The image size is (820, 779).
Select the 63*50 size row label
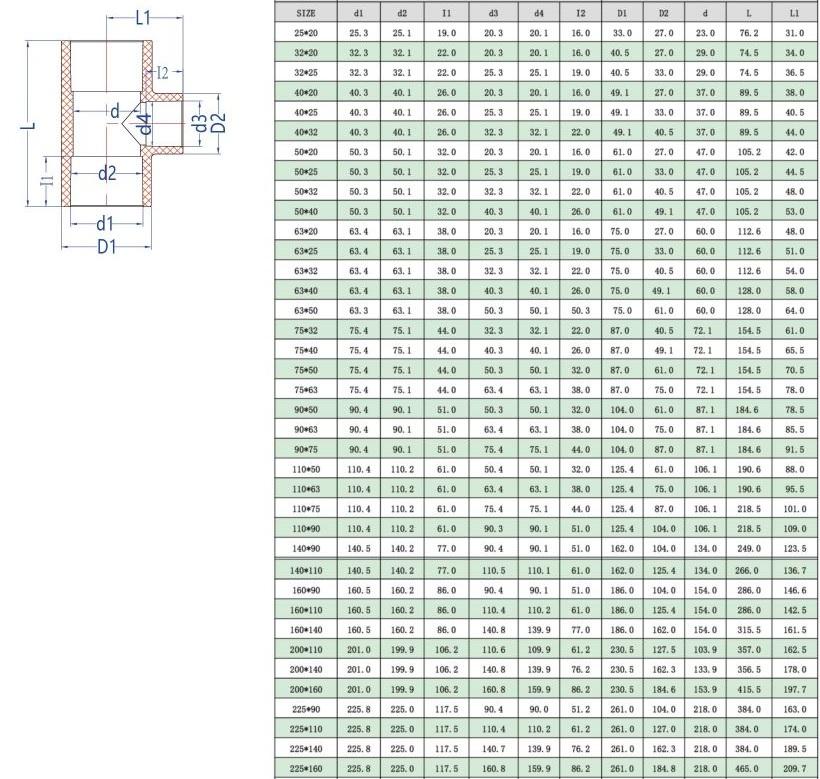pos(307,310)
